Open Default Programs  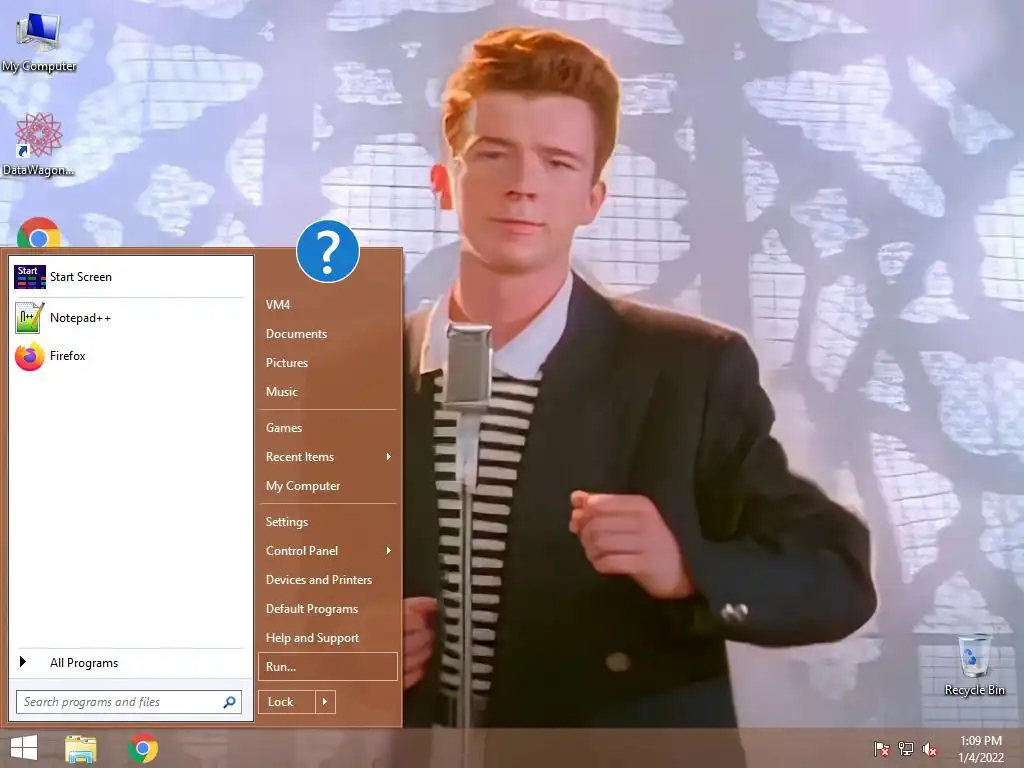pyautogui.click(x=328, y=609)
